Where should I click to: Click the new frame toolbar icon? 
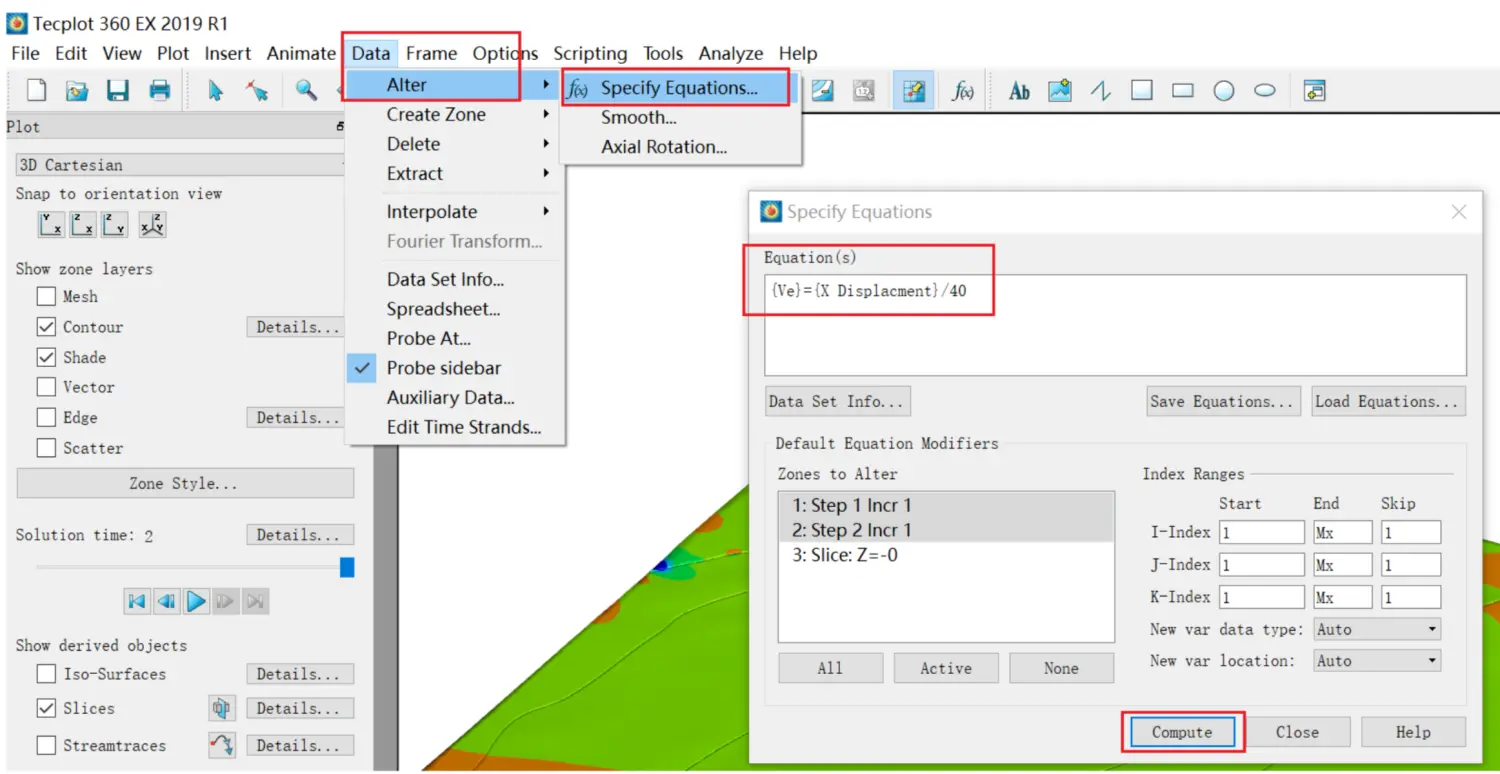point(1314,91)
